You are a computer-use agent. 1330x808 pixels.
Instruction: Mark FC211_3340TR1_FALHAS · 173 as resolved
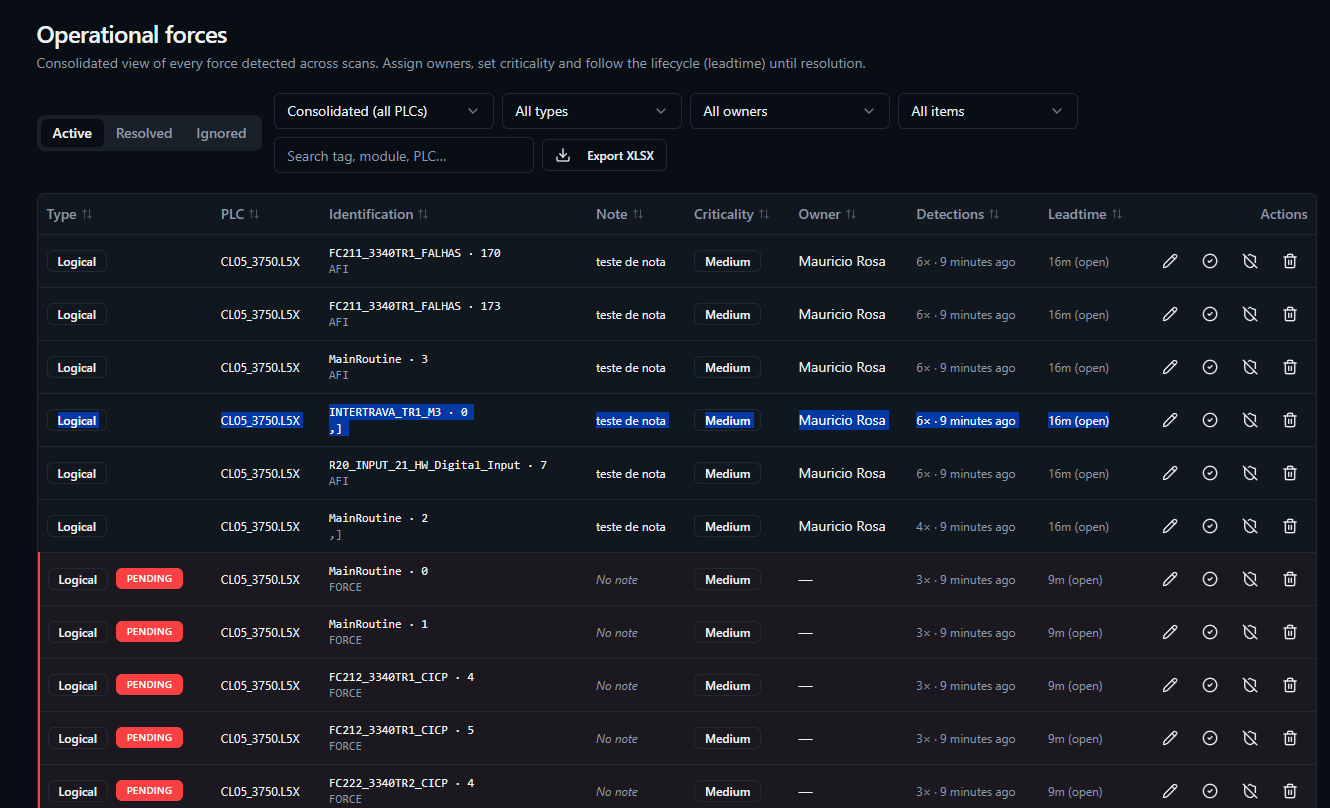[1210, 314]
